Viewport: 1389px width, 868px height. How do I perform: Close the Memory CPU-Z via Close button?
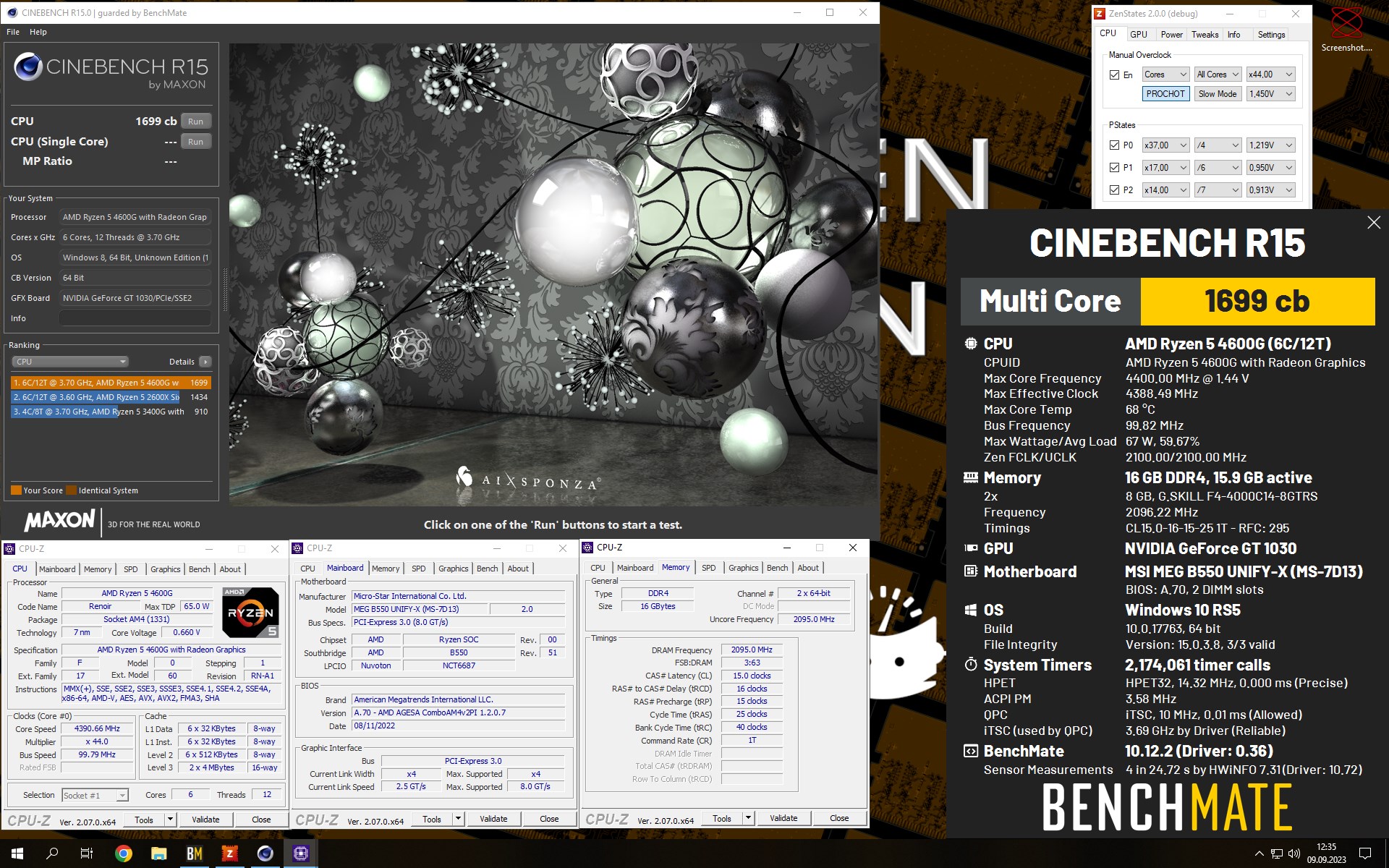(x=839, y=818)
